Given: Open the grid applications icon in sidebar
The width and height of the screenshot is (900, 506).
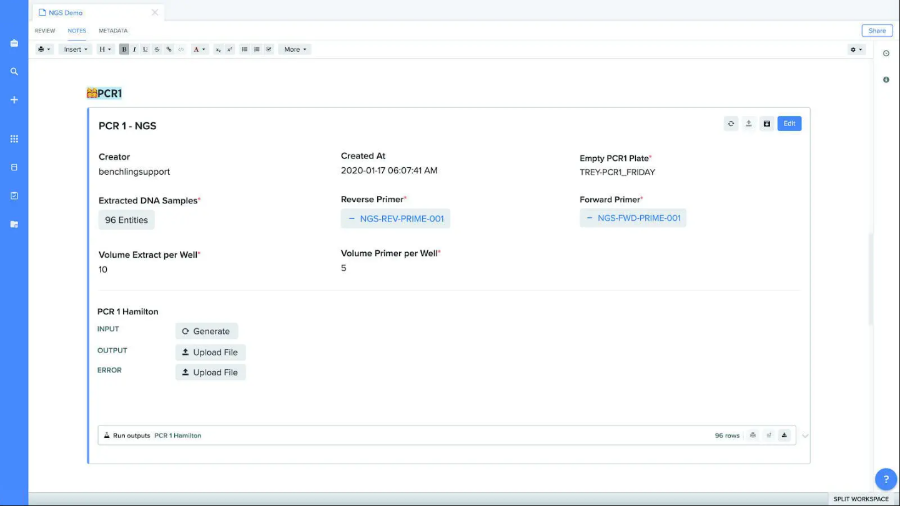Looking at the screenshot, I should tap(14, 139).
